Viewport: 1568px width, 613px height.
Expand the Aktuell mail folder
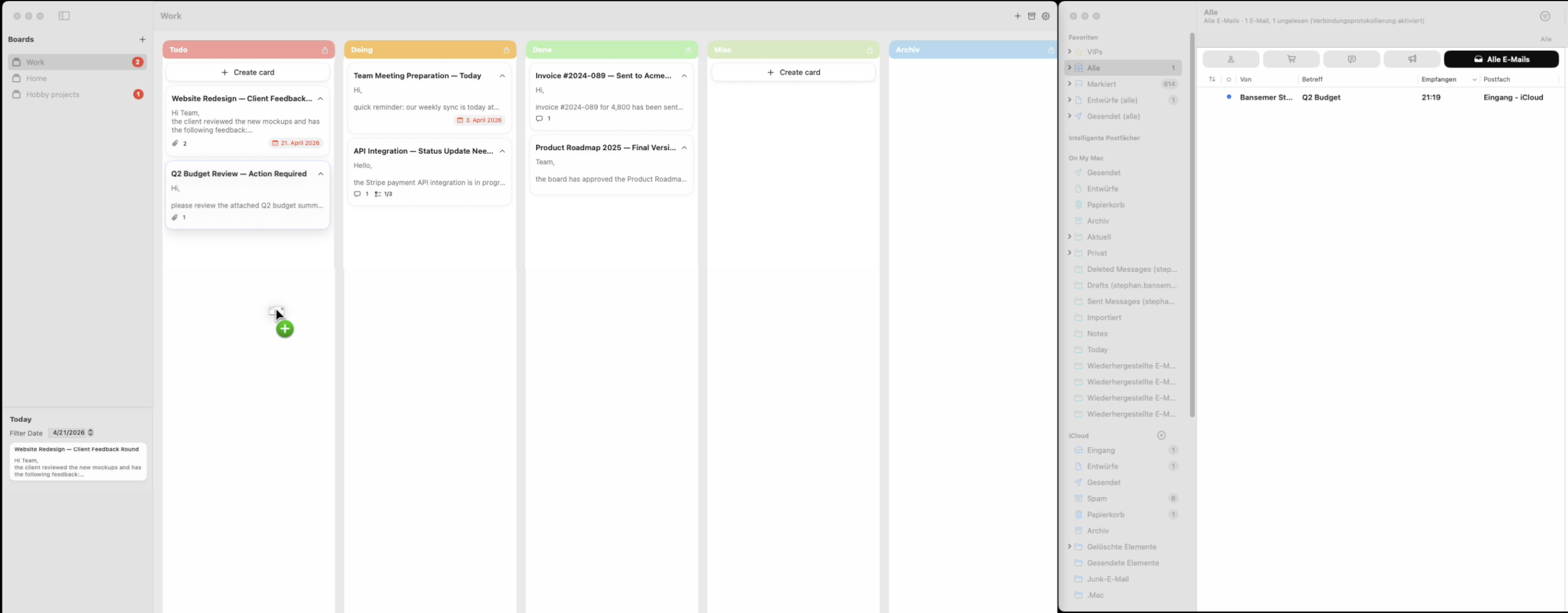pos(1069,237)
